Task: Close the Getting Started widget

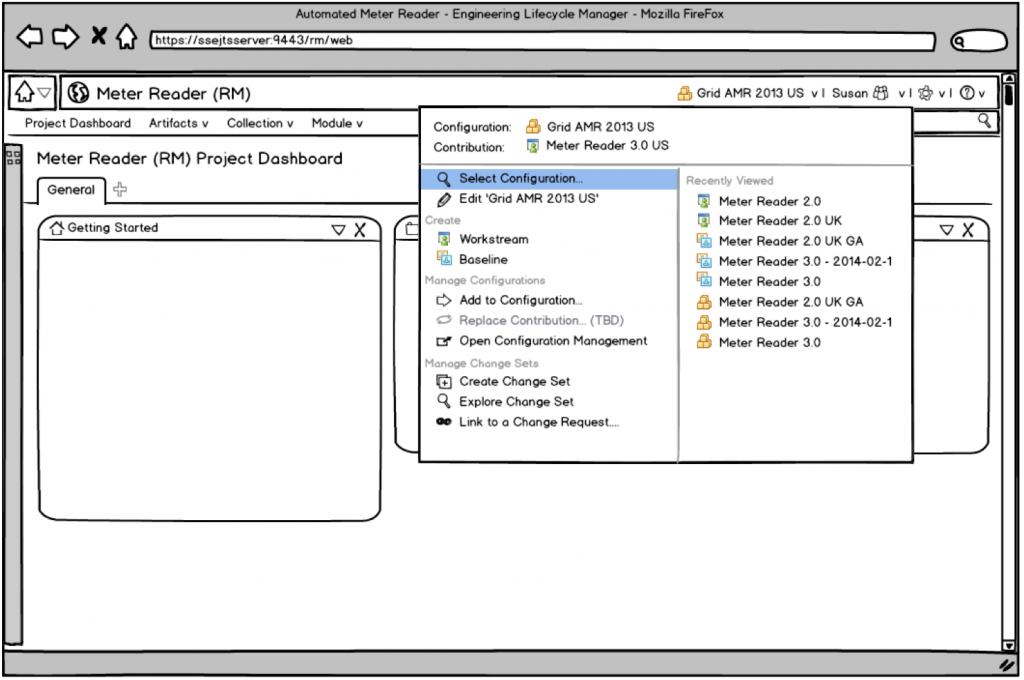Action: pyautogui.click(x=360, y=230)
